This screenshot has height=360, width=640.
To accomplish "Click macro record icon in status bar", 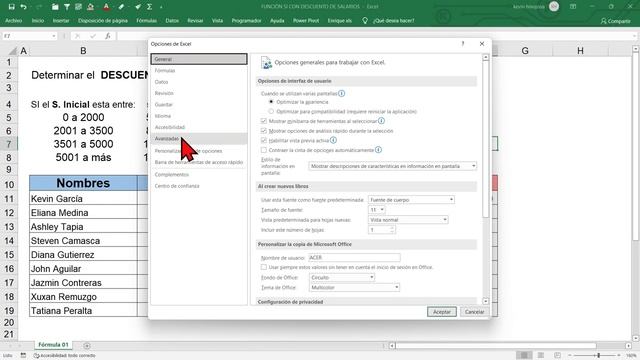I will click(23, 356).
